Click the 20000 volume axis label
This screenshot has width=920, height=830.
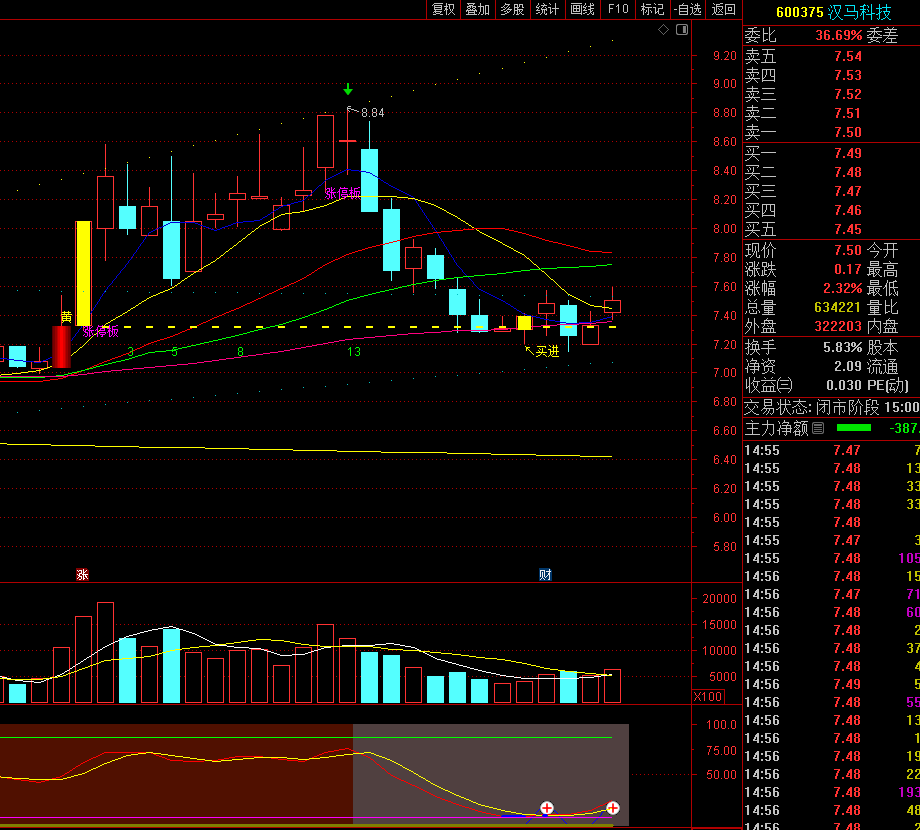click(x=719, y=599)
